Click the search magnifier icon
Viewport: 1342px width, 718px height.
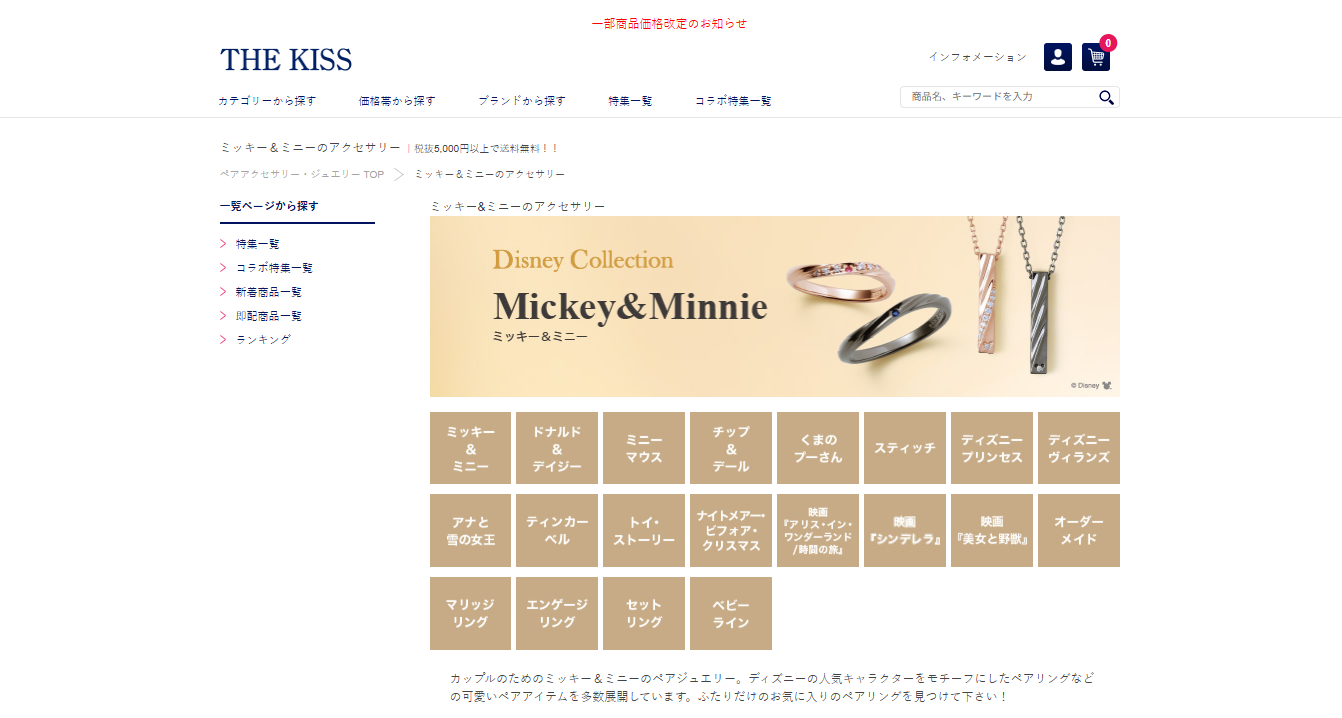tap(1106, 97)
